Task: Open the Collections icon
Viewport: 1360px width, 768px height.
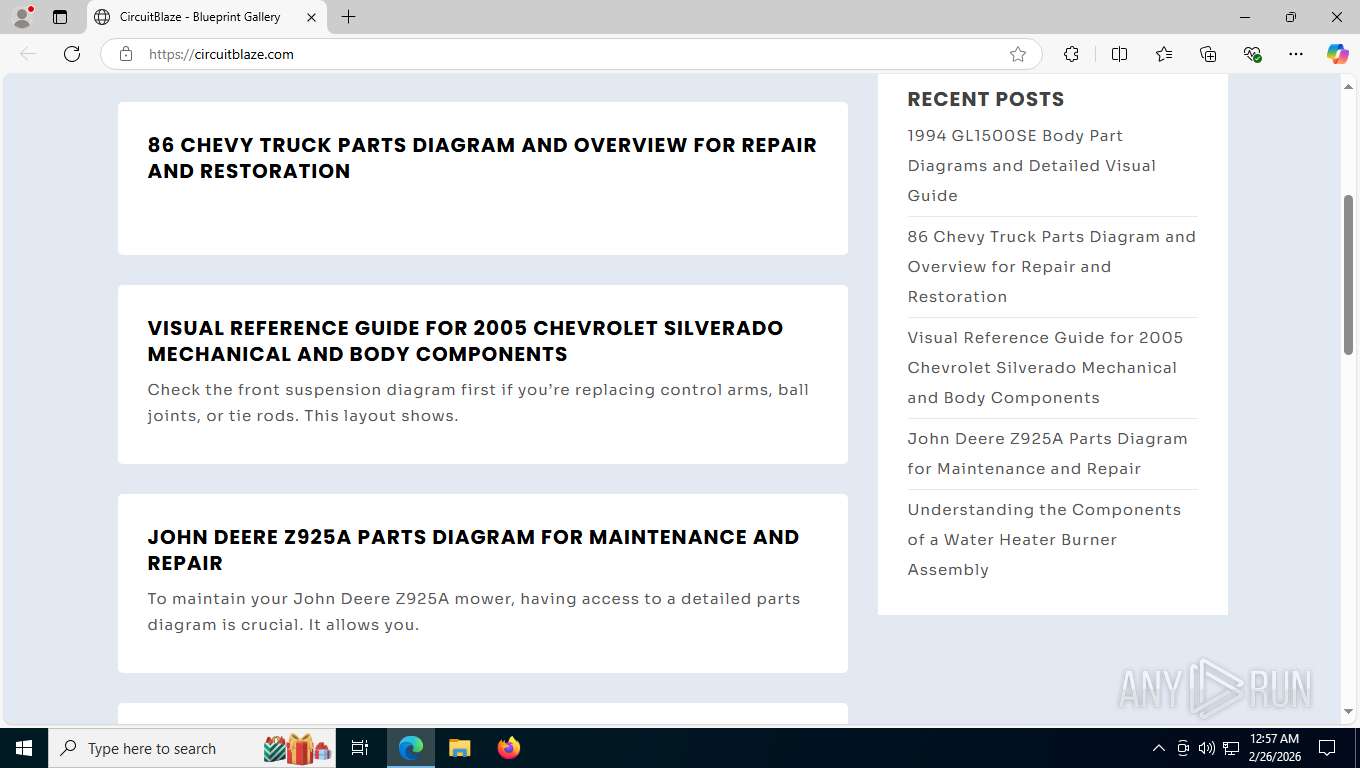Action: [x=1208, y=54]
